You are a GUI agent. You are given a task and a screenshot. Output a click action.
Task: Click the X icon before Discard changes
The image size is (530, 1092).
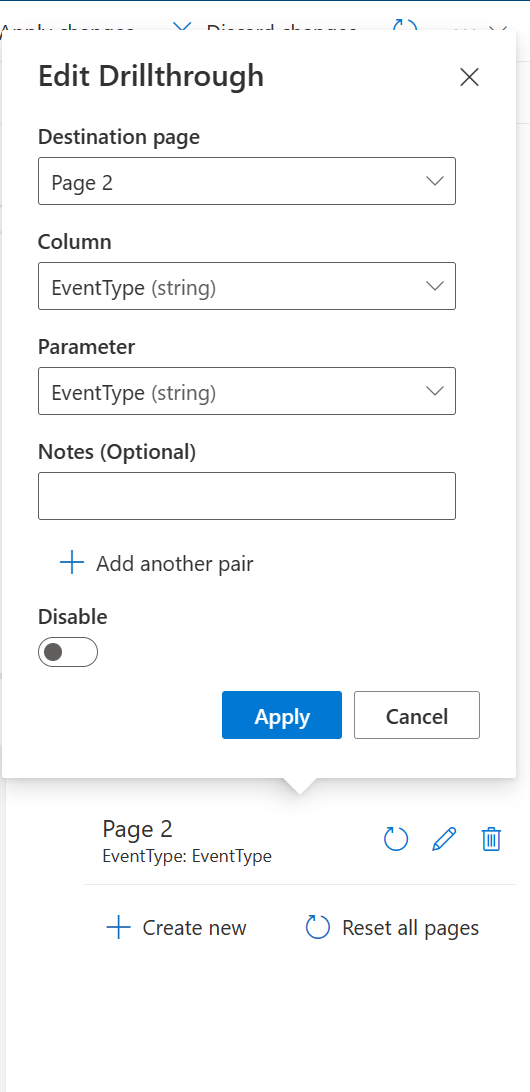pos(182,28)
